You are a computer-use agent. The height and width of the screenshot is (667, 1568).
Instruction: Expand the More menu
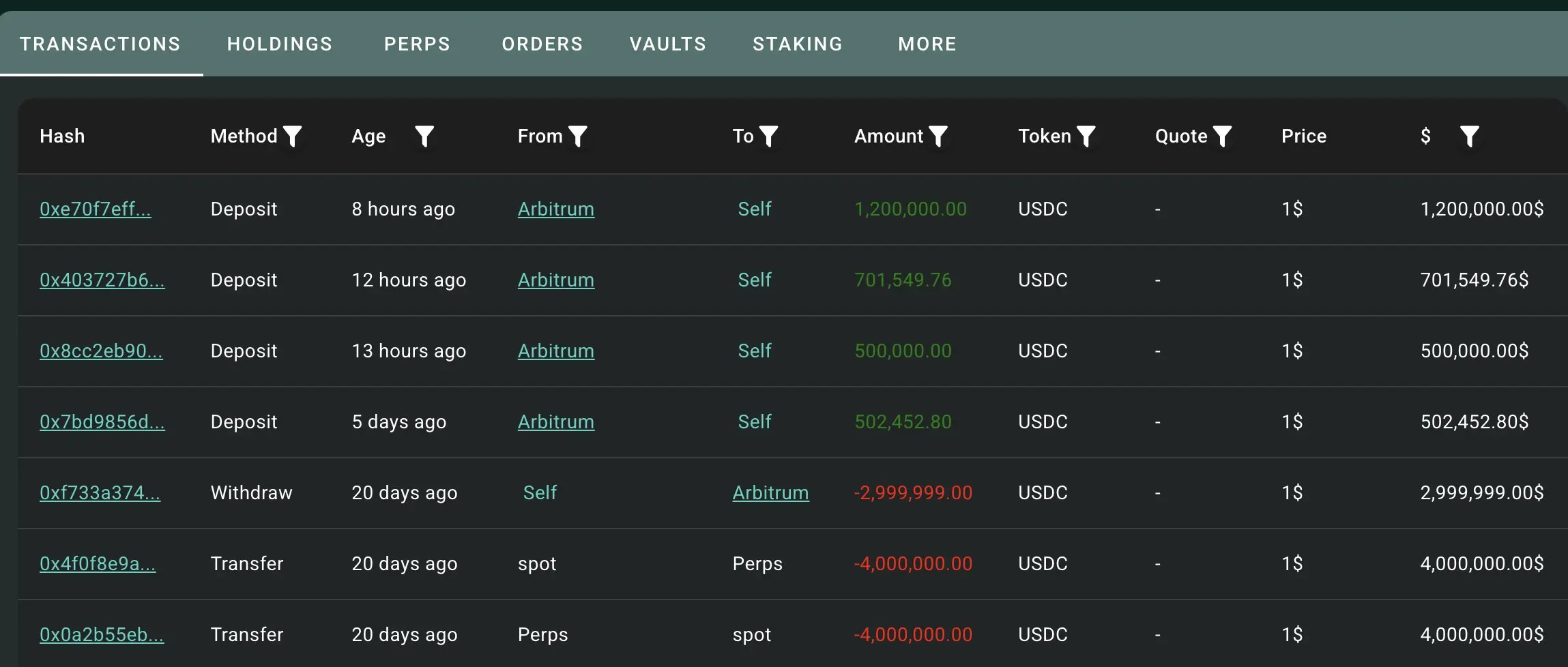927,44
